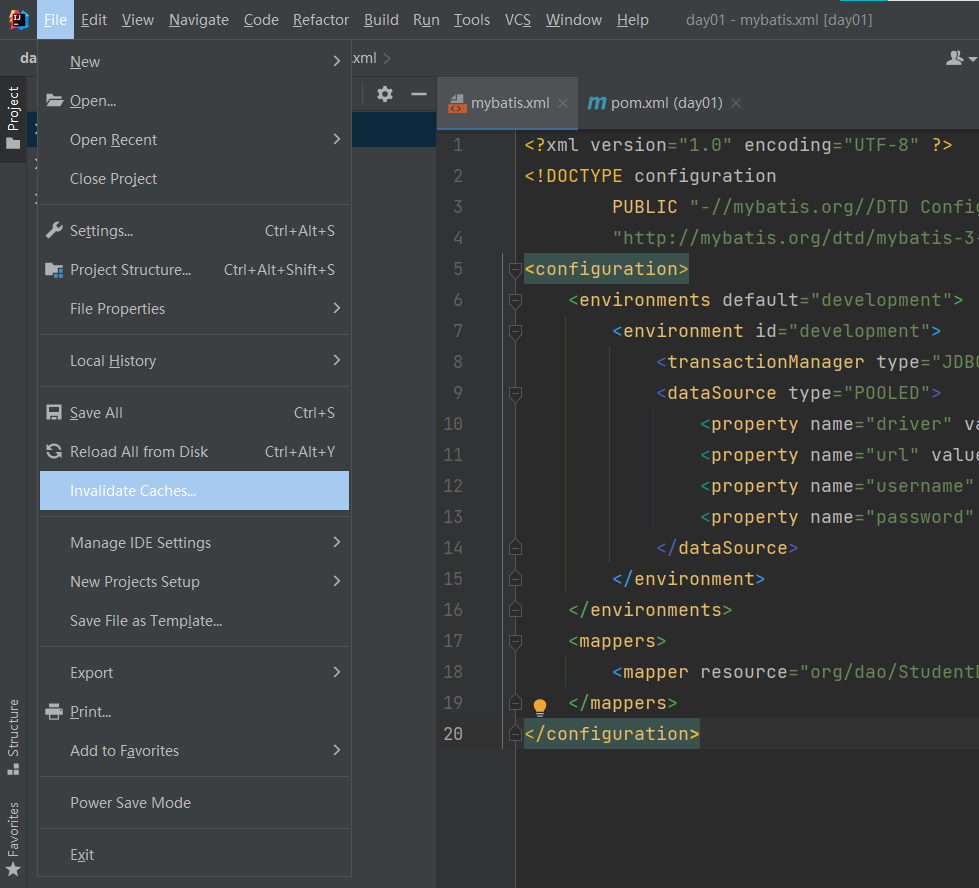Expand the Export submenu
The image size is (979, 888).
click(194, 673)
